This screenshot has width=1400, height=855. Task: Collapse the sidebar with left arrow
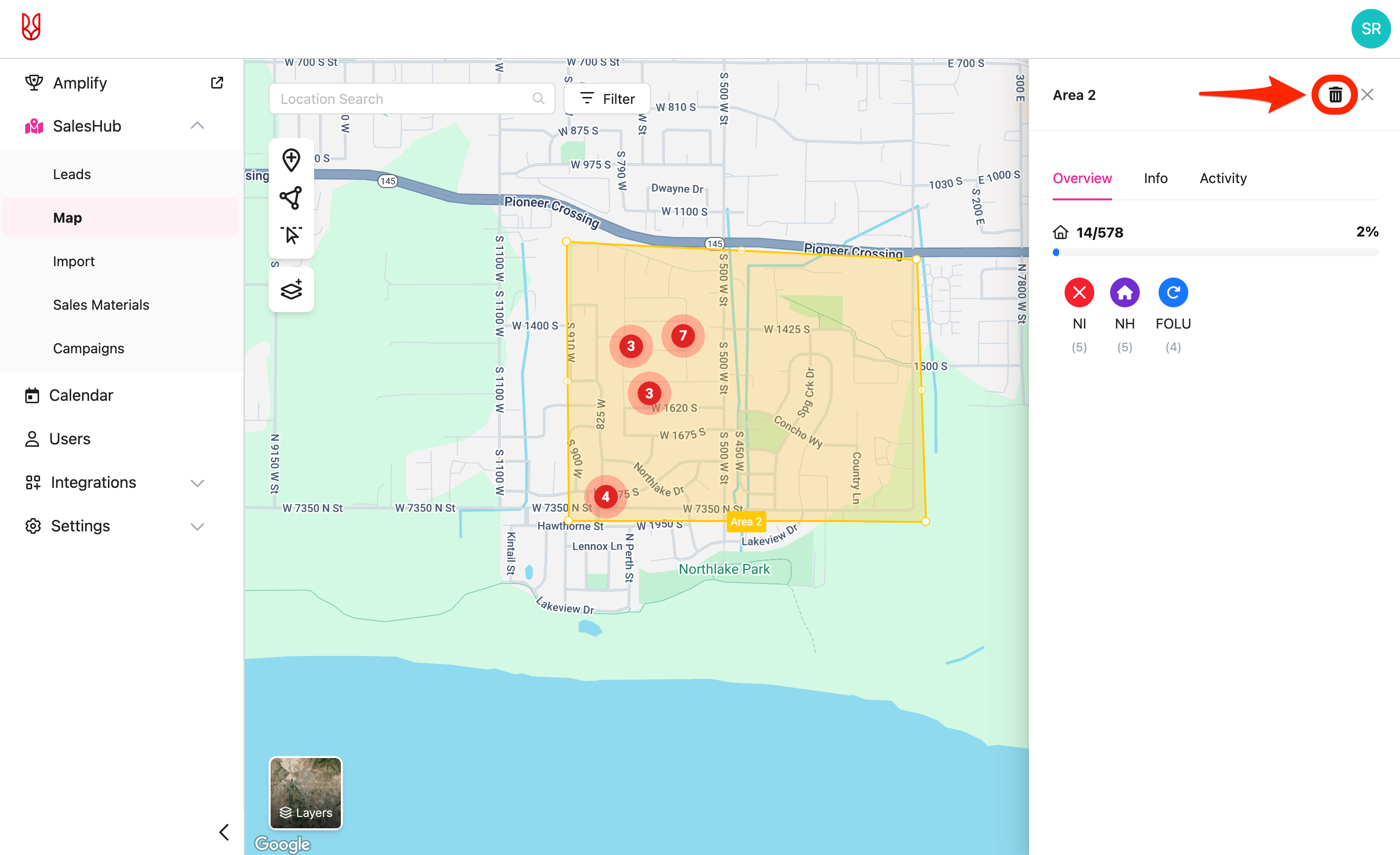click(224, 832)
